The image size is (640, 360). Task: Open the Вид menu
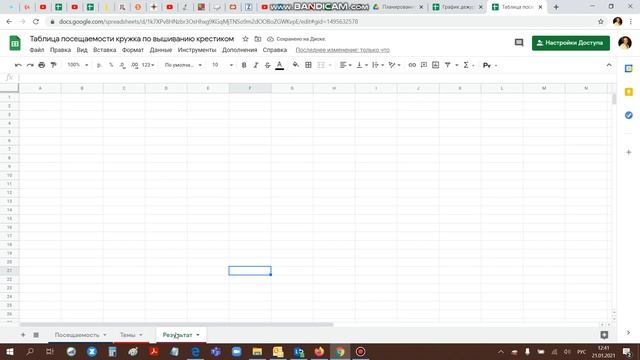82,50
